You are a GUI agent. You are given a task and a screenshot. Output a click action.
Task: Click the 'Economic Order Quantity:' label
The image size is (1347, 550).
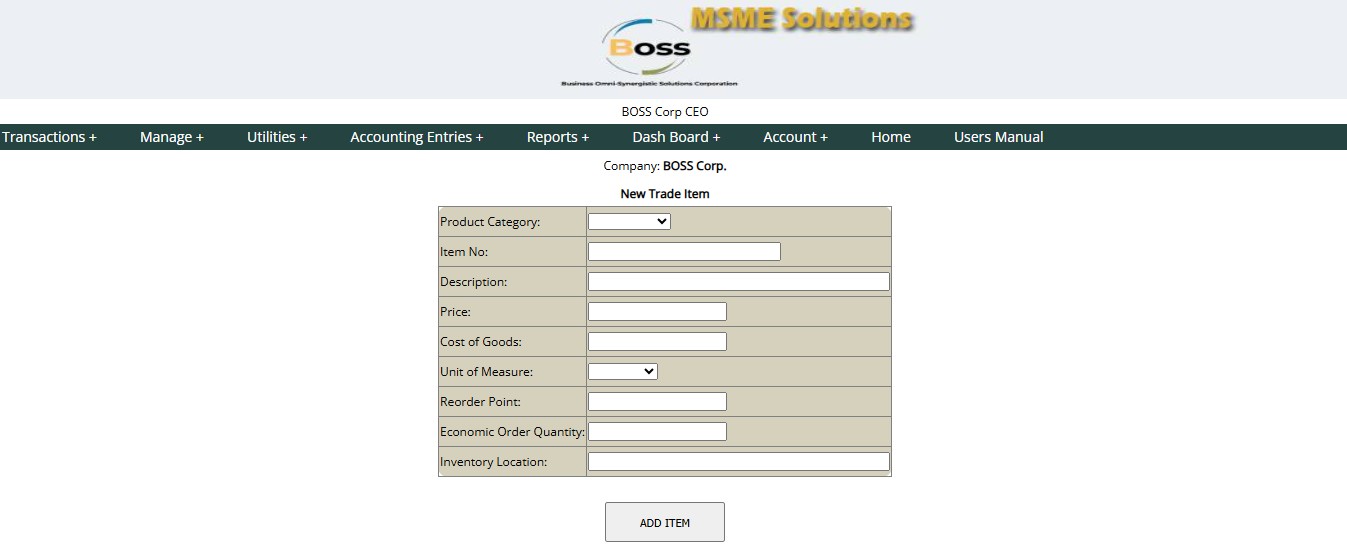[512, 432]
